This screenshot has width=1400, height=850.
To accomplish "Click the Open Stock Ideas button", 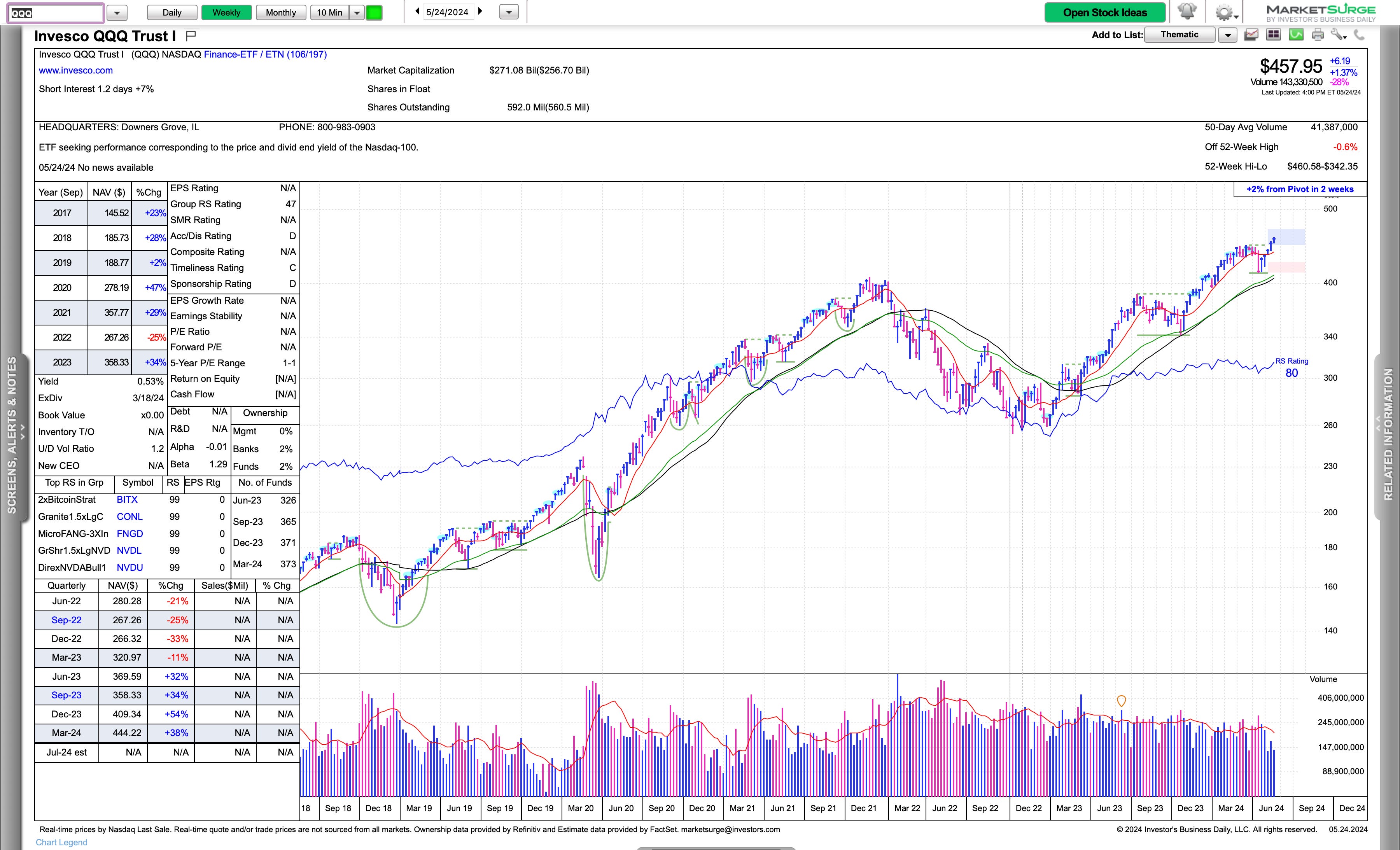I will coord(1104,12).
